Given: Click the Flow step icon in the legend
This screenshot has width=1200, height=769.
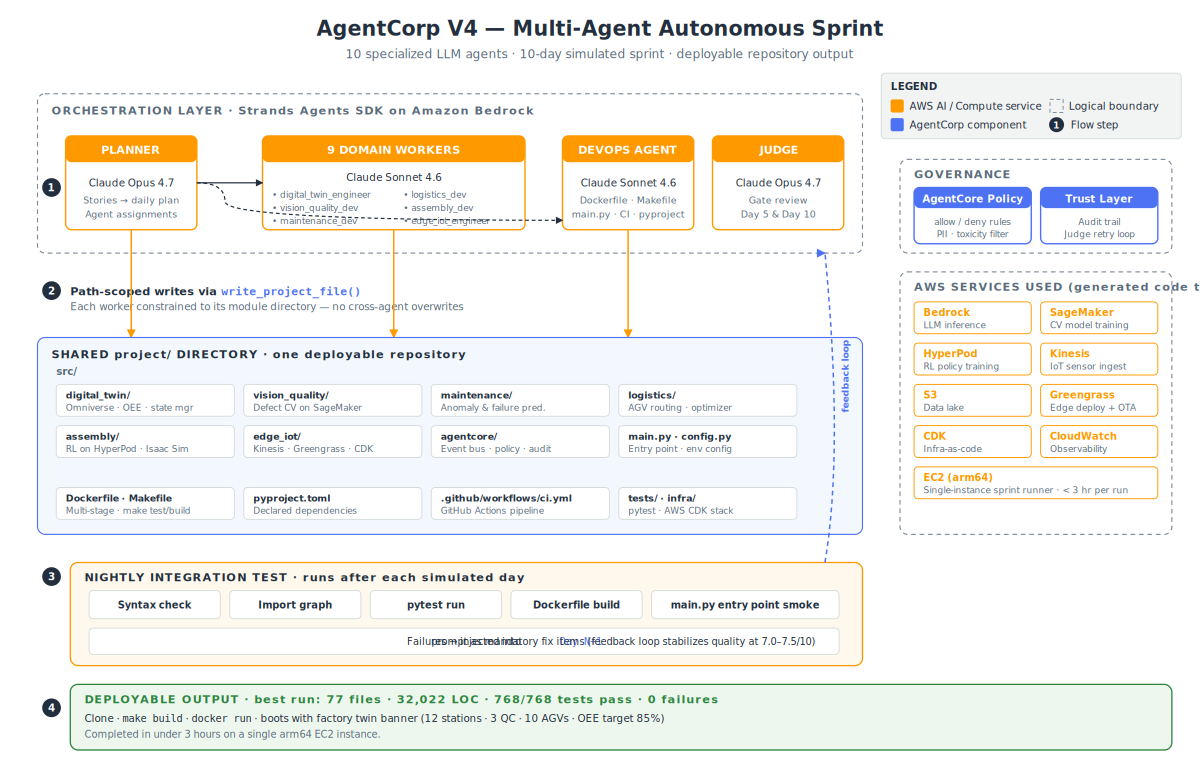Looking at the screenshot, I should click(x=1056, y=125).
